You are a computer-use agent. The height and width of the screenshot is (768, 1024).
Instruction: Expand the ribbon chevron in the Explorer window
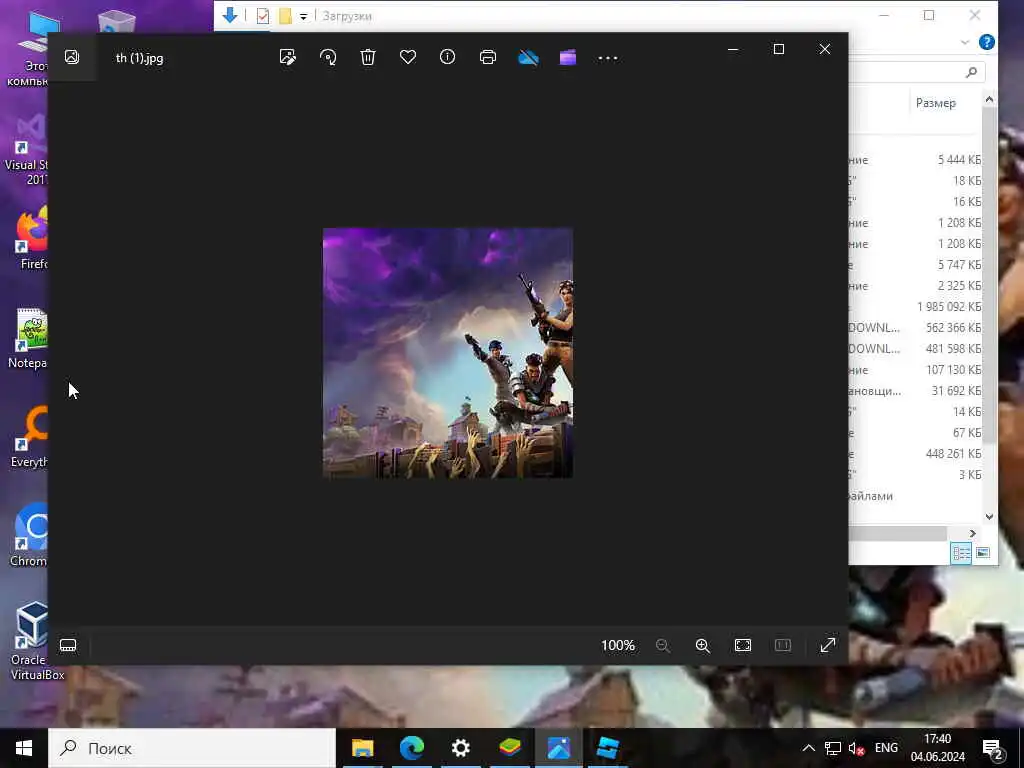(965, 42)
